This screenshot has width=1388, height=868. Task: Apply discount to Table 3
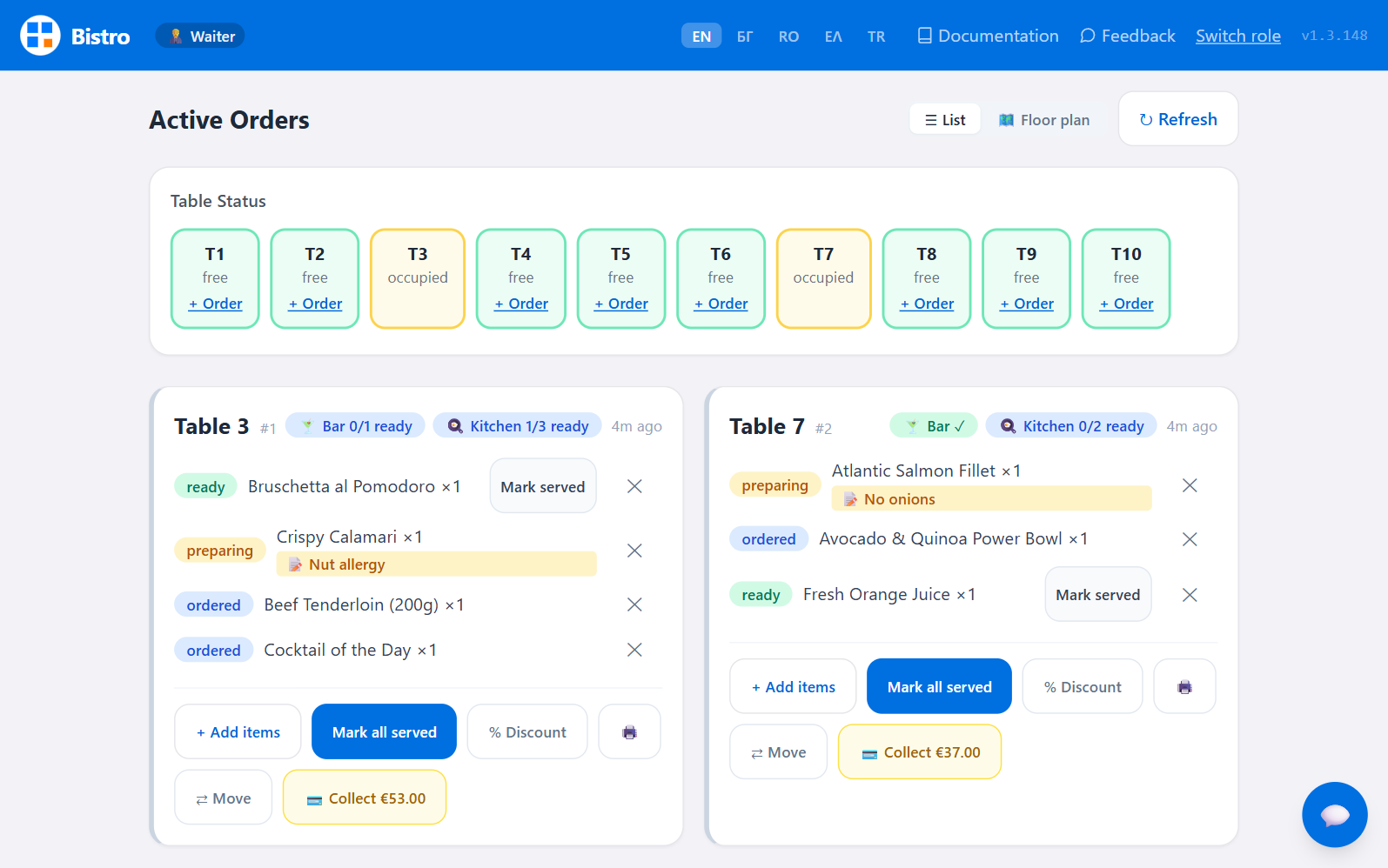(527, 732)
